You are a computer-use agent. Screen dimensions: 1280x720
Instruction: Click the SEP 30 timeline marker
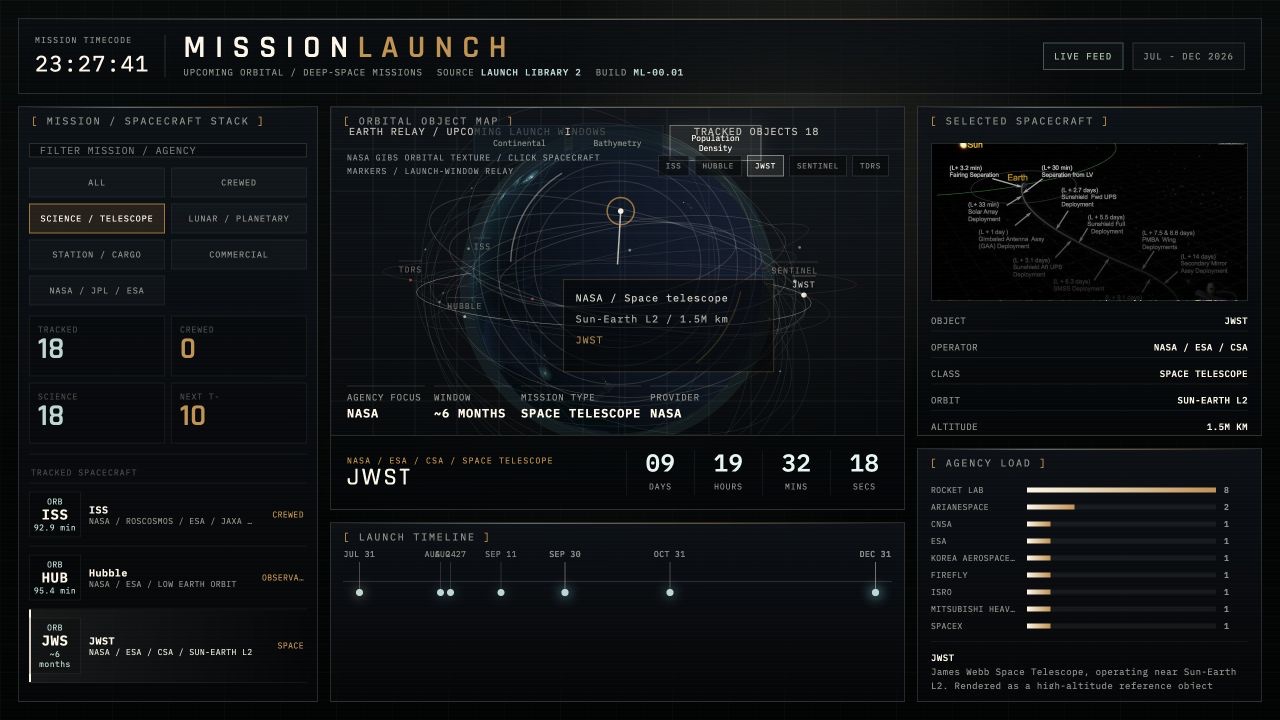click(565, 592)
